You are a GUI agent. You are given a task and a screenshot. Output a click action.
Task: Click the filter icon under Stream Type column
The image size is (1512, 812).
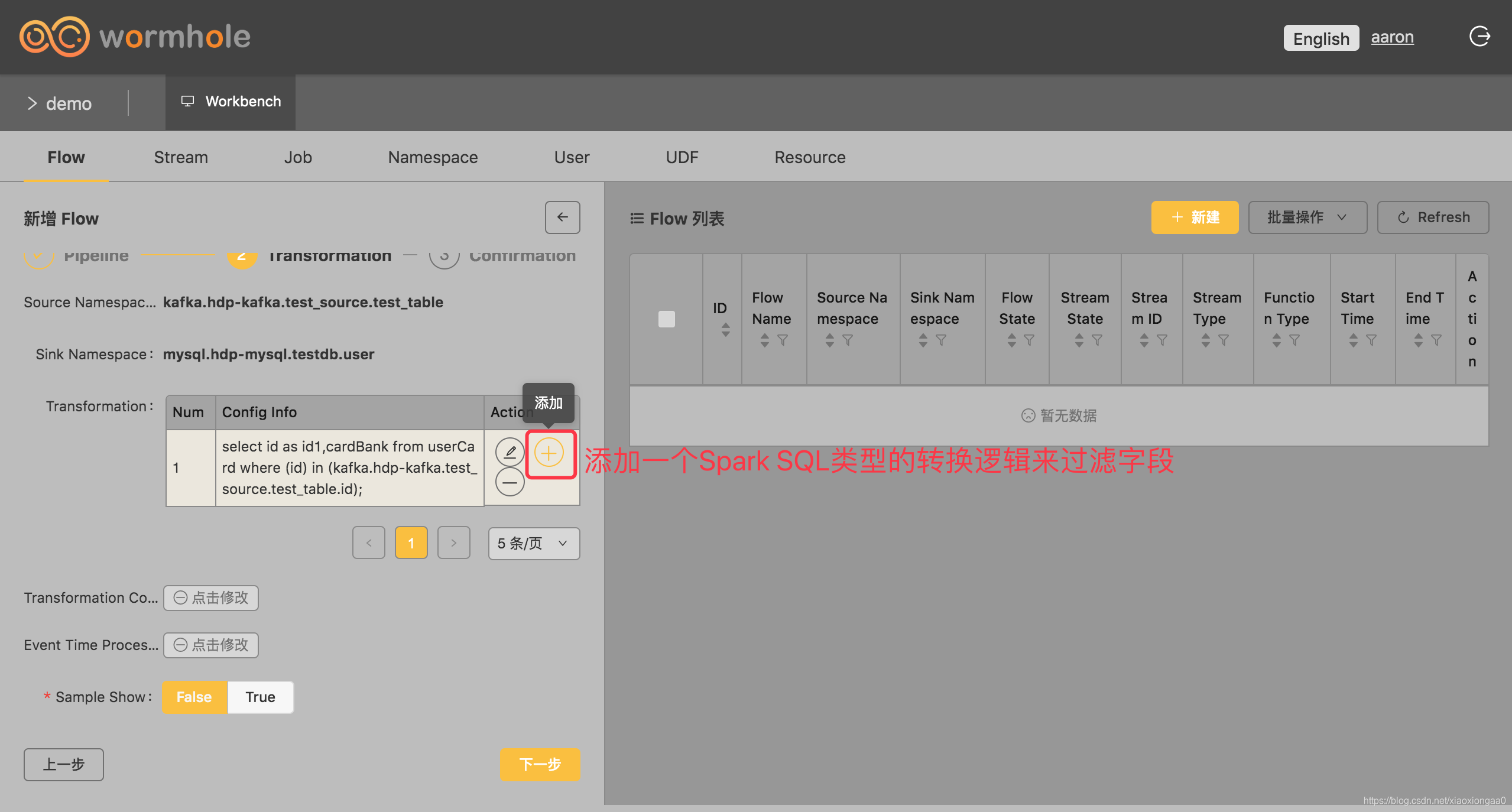[1224, 340]
